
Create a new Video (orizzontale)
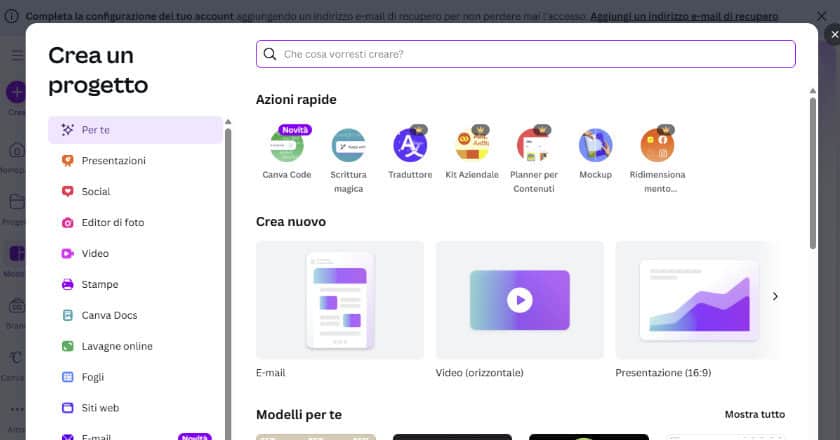pos(520,300)
